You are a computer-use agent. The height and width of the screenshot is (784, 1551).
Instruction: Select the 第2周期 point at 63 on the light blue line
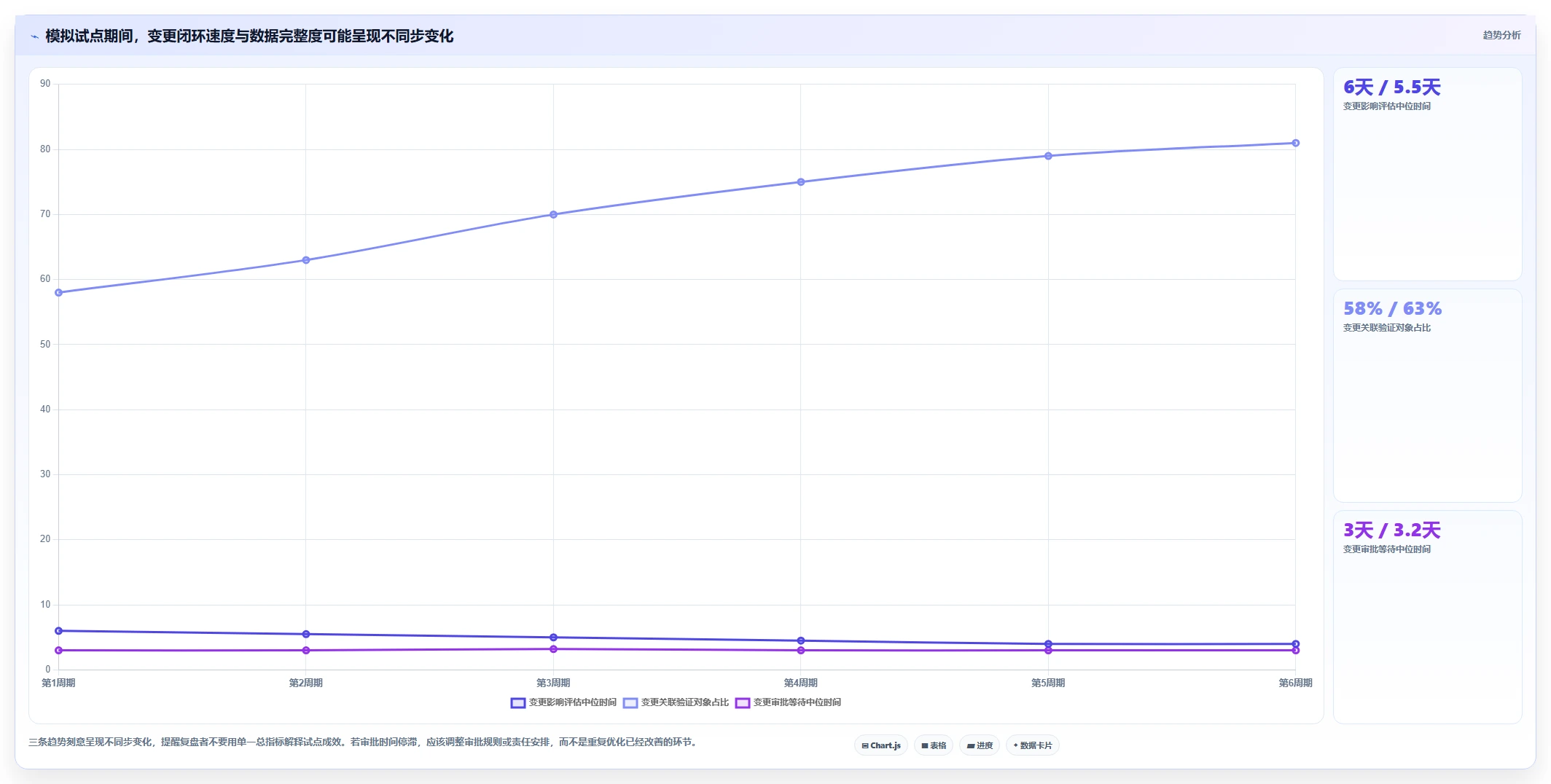point(306,260)
